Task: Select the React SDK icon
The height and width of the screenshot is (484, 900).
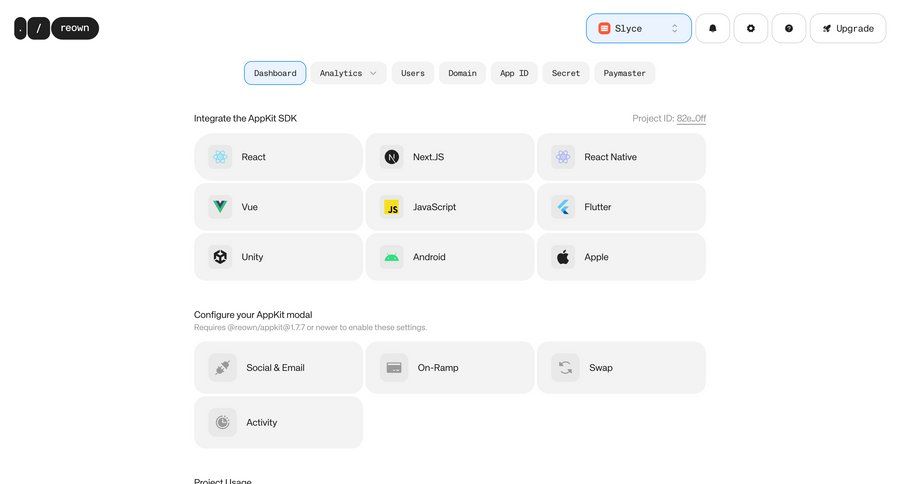Action: point(220,157)
